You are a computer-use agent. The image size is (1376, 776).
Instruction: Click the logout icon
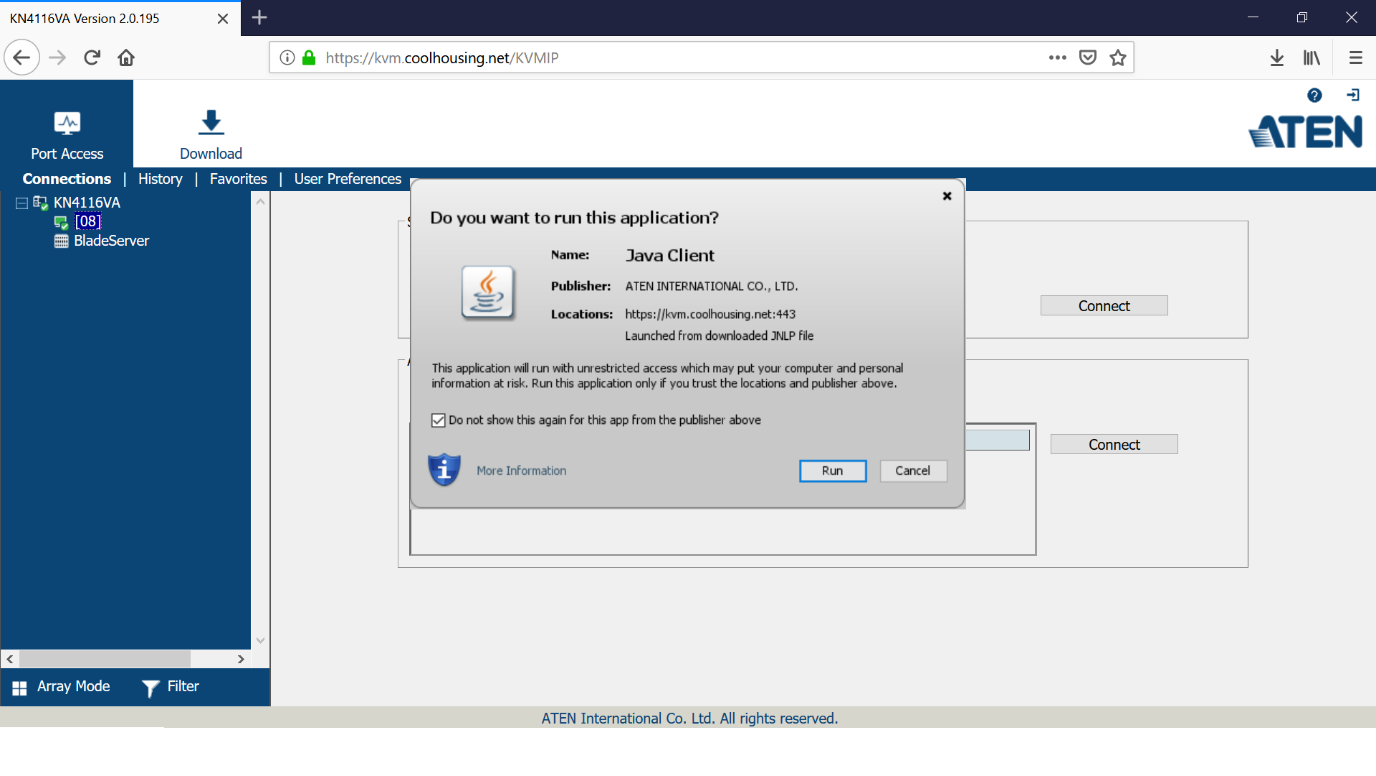click(x=1353, y=95)
